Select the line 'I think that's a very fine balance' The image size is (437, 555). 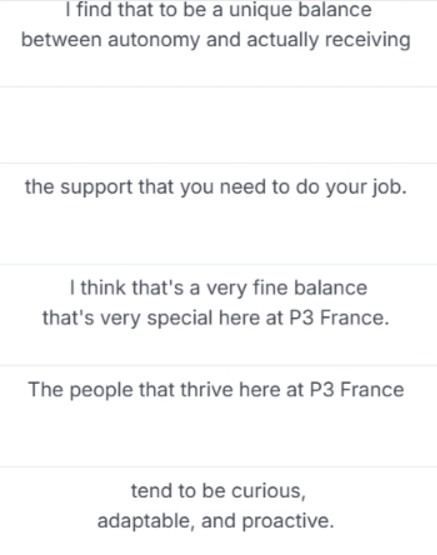coord(218,287)
